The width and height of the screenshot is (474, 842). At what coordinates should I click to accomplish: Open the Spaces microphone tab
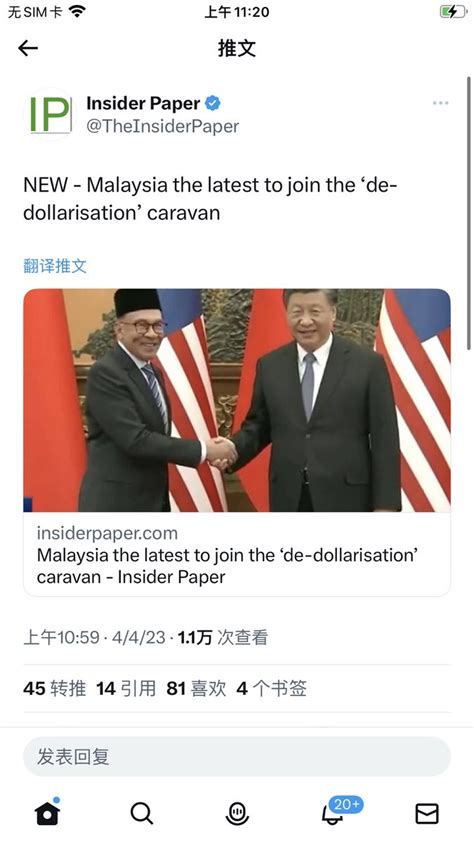[x=237, y=814]
